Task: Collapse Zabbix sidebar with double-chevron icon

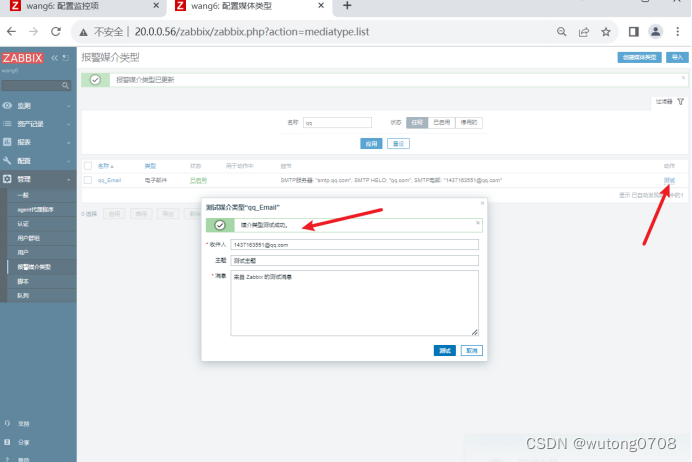Action: click(x=54, y=58)
